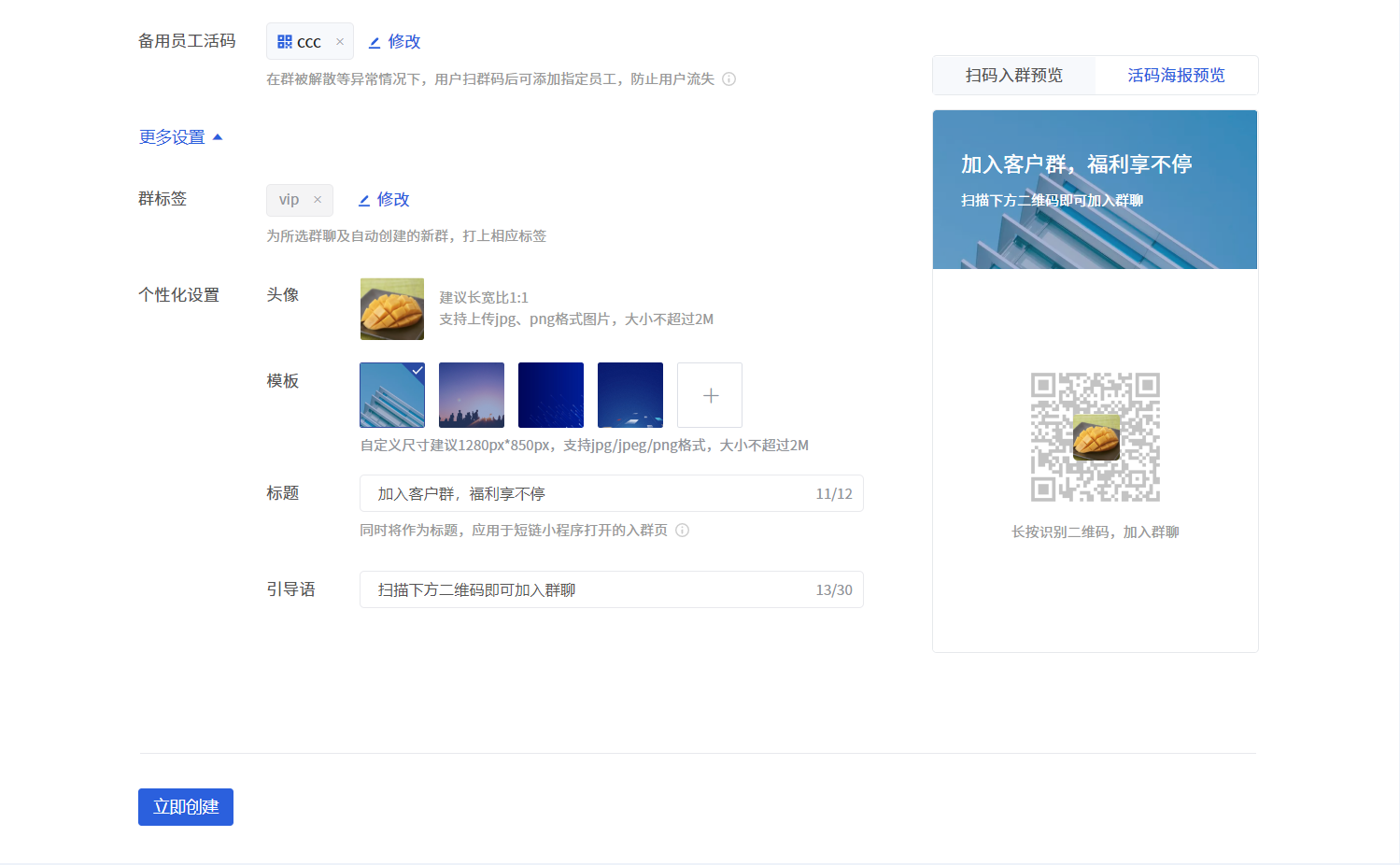
Task: Click the 标题 input field
Action: [612, 493]
